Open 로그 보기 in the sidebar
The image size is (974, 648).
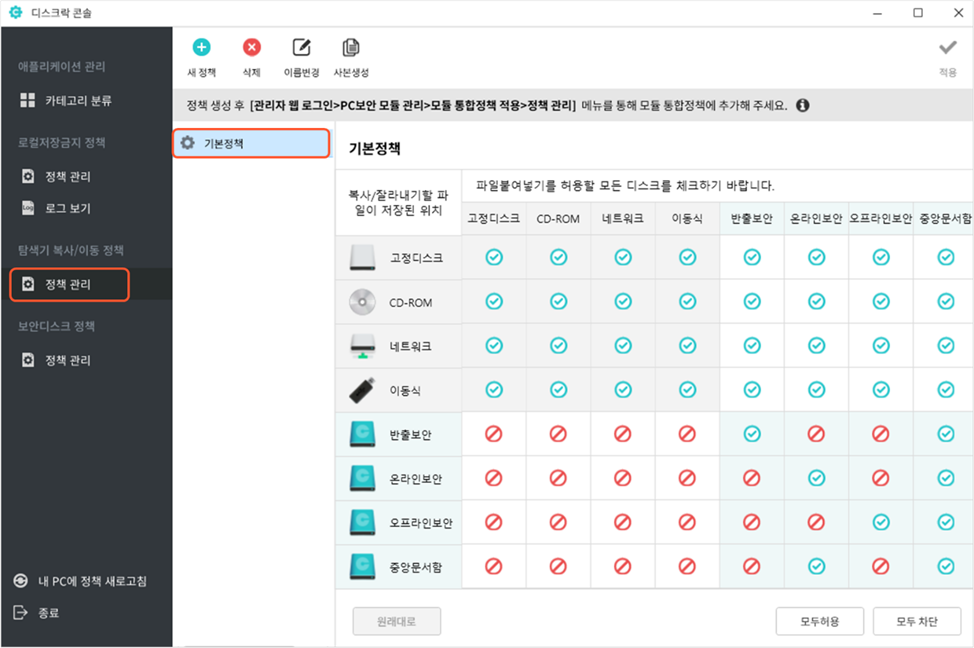pyautogui.click(x=67, y=208)
